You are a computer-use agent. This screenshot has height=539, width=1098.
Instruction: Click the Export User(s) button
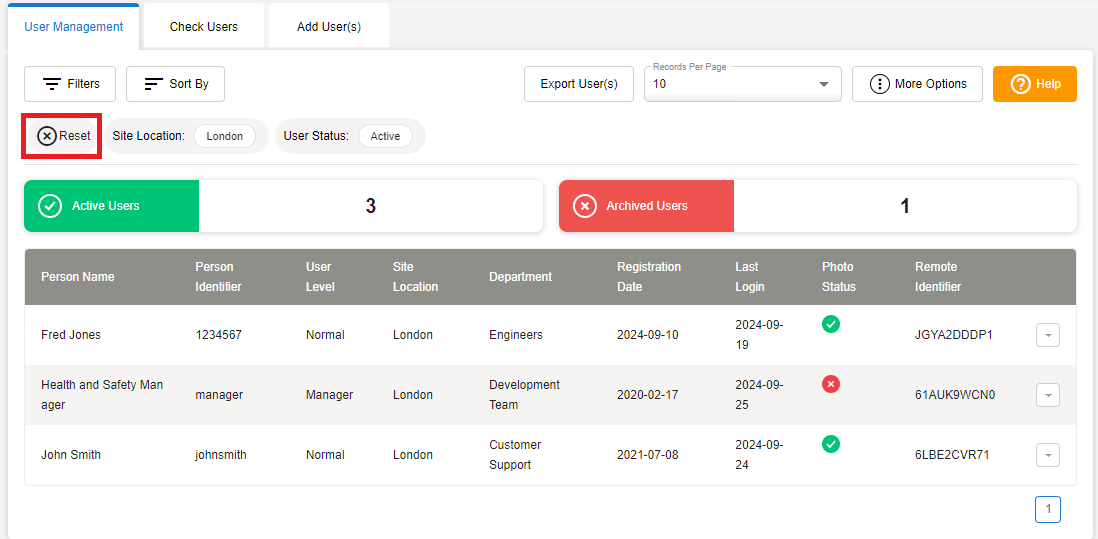coord(579,84)
